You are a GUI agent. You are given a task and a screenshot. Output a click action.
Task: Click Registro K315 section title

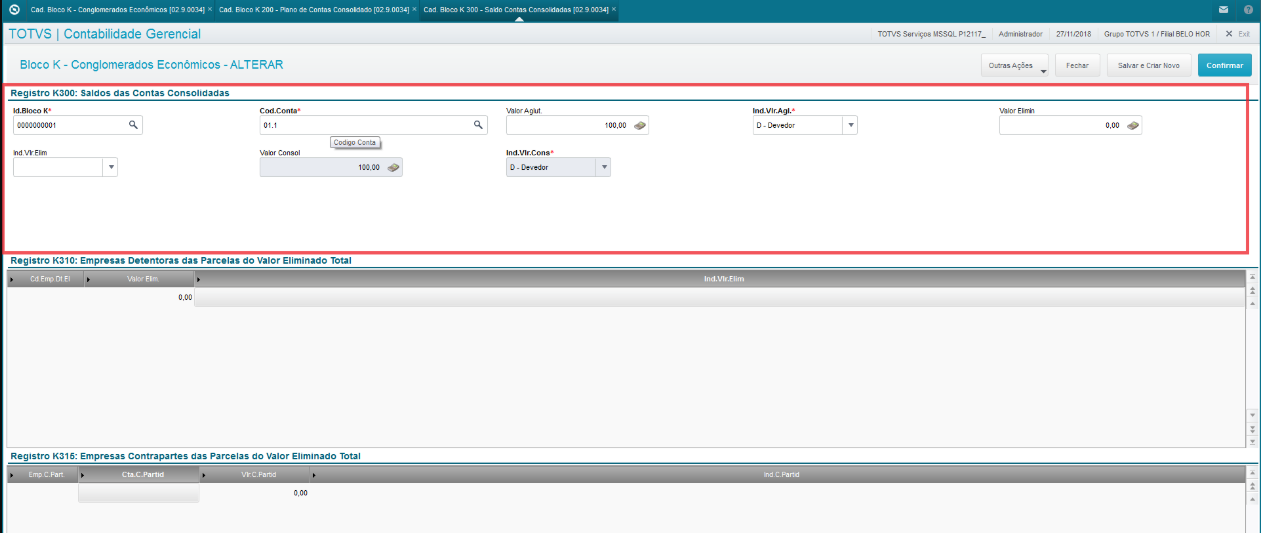(x=185, y=456)
